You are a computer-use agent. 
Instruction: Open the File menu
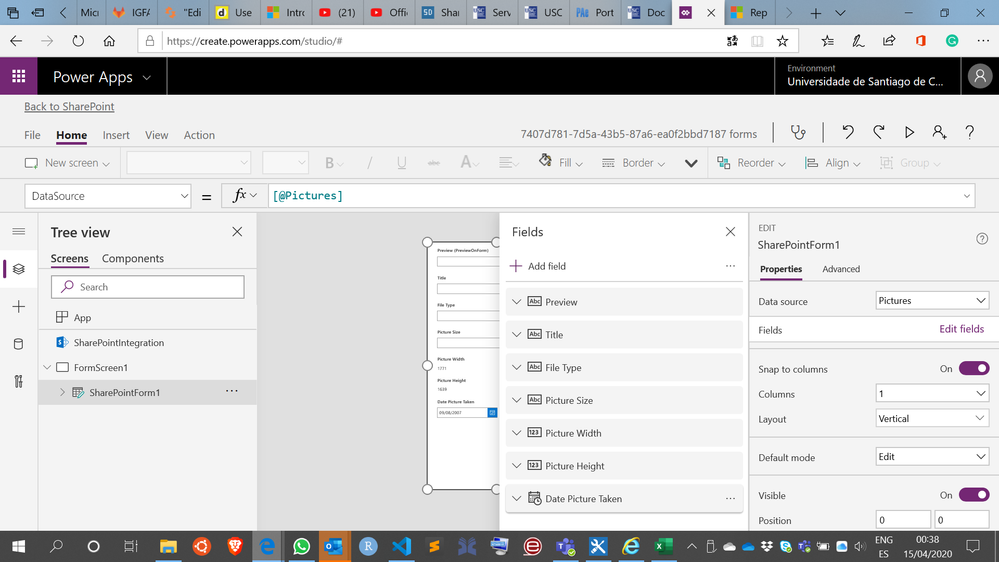click(x=32, y=135)
